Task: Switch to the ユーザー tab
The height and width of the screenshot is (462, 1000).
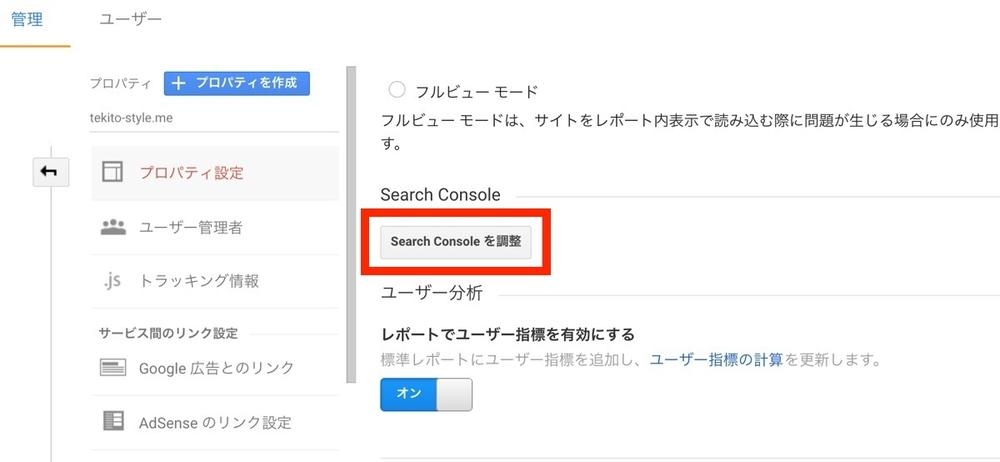Action: coord(130,19)
